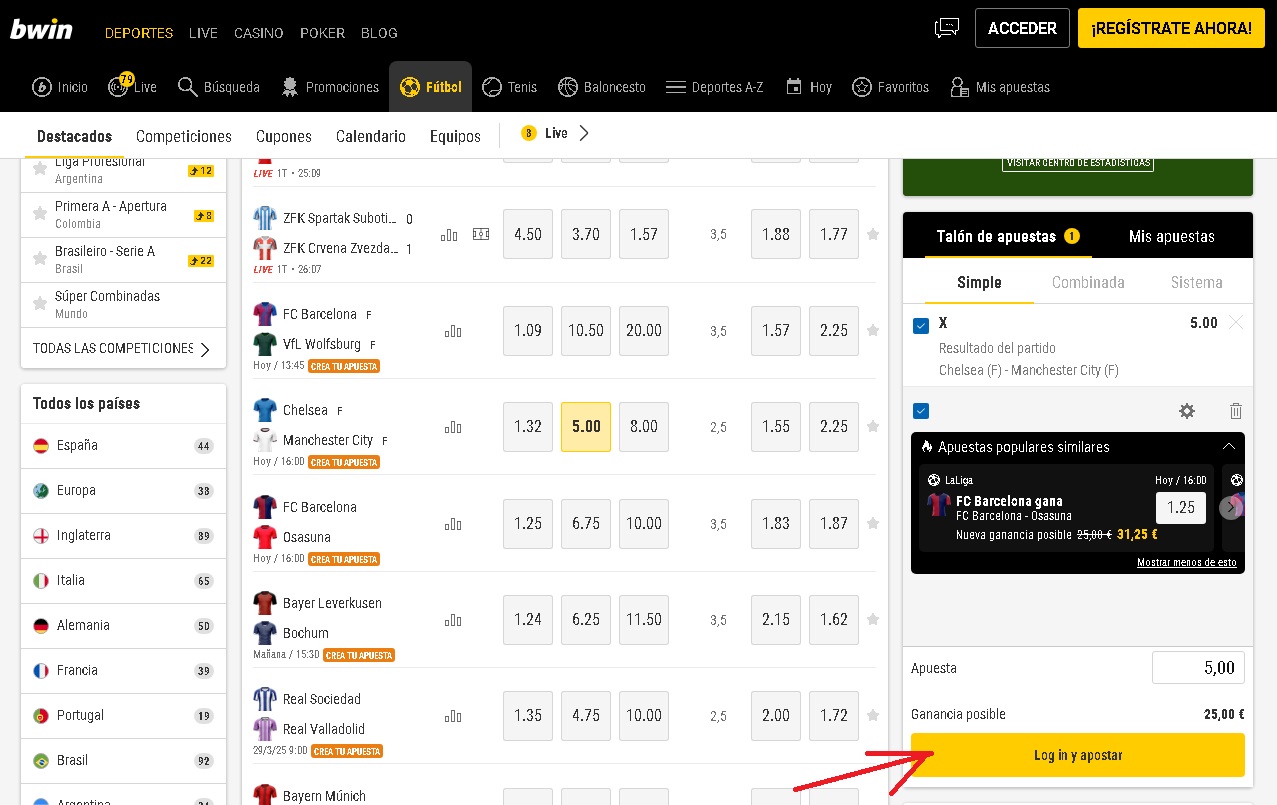
Task: Uncheck the X 5.00 bet checkbox
Action: coord(921,325)
